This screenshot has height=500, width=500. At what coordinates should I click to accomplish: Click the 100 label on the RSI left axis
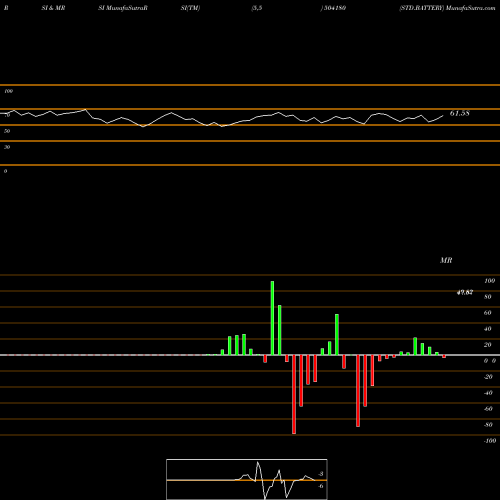coord(8,91)
